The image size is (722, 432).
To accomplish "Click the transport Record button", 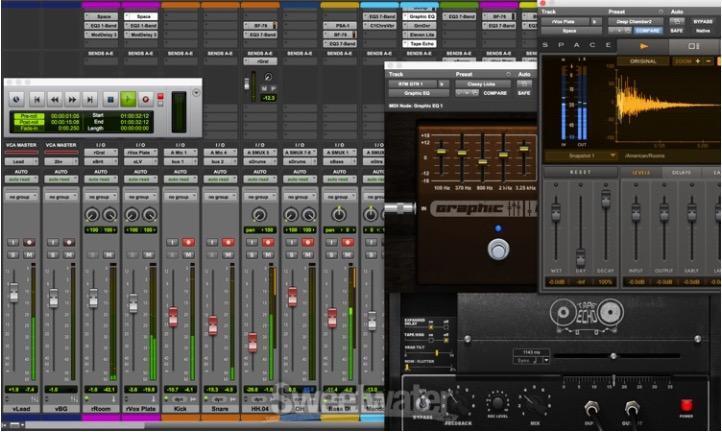I will point(146,99).
